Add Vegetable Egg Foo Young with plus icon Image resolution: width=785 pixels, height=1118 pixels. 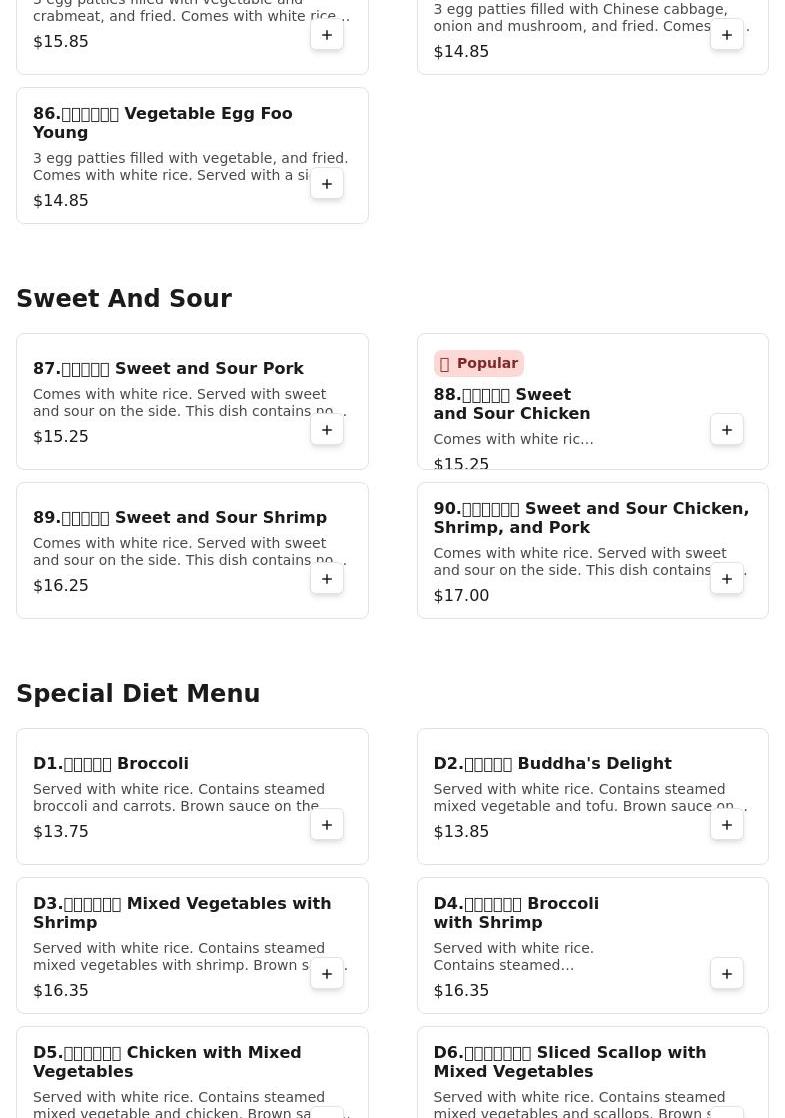[x=327, y=184]
